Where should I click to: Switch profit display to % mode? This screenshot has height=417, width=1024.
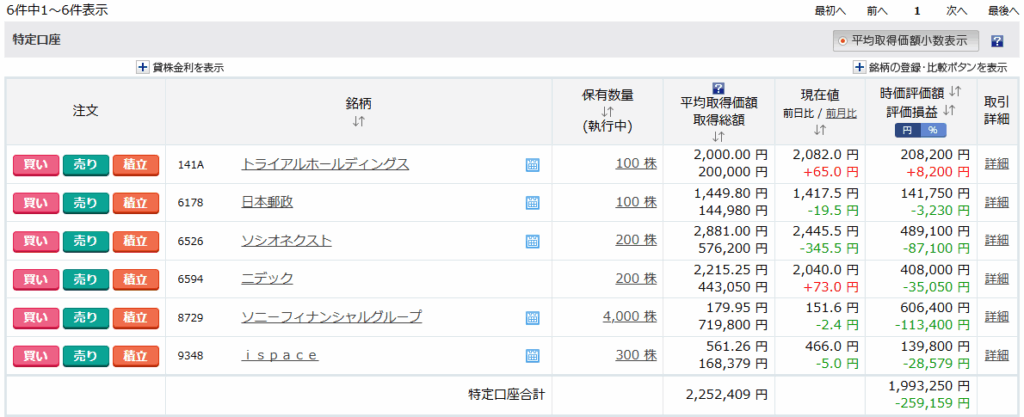click(x=933, y=130)
